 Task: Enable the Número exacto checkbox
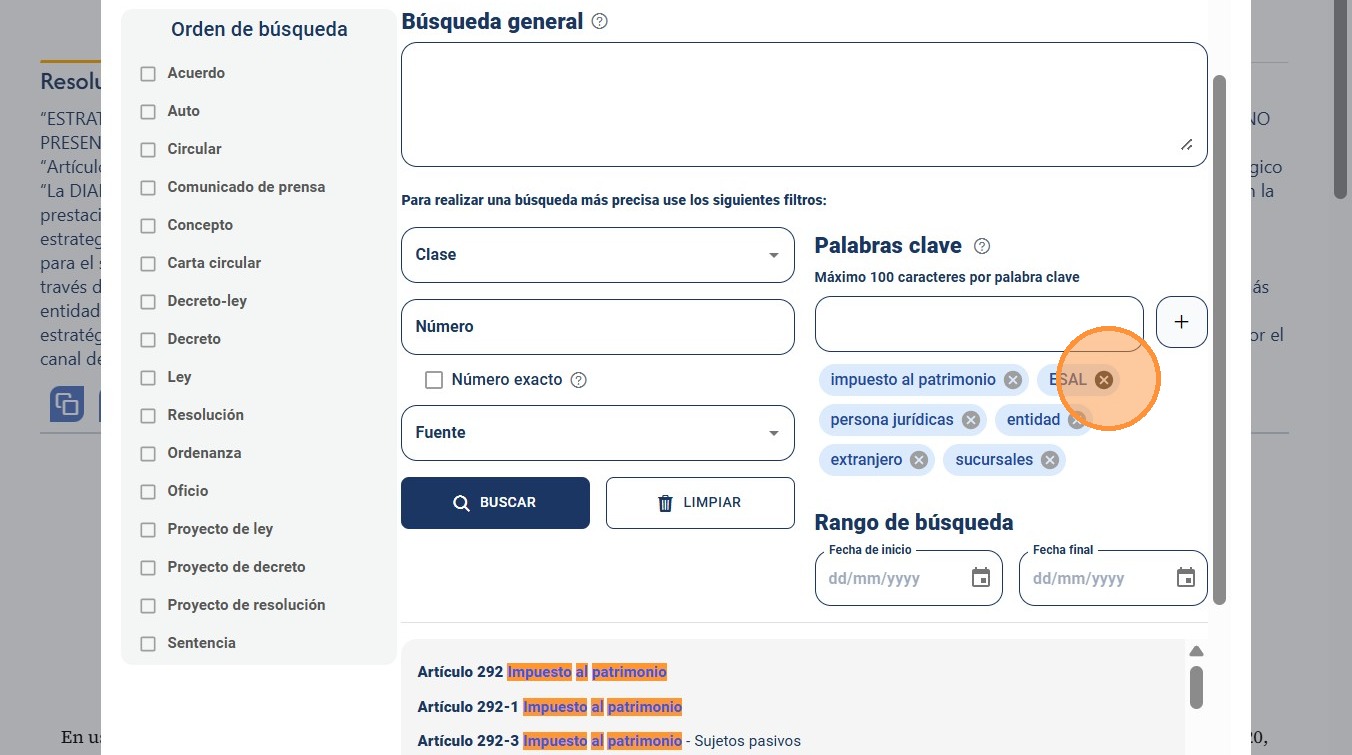434,380
